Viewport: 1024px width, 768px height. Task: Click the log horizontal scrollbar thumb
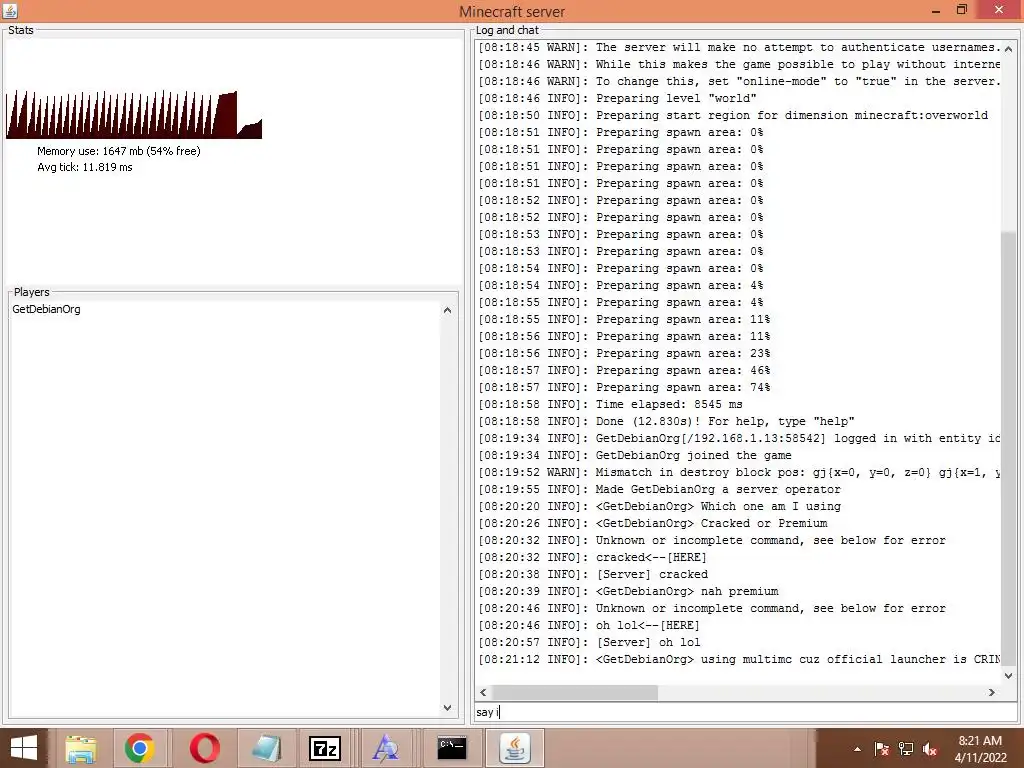pyautogui.click(x=575, y=692)
